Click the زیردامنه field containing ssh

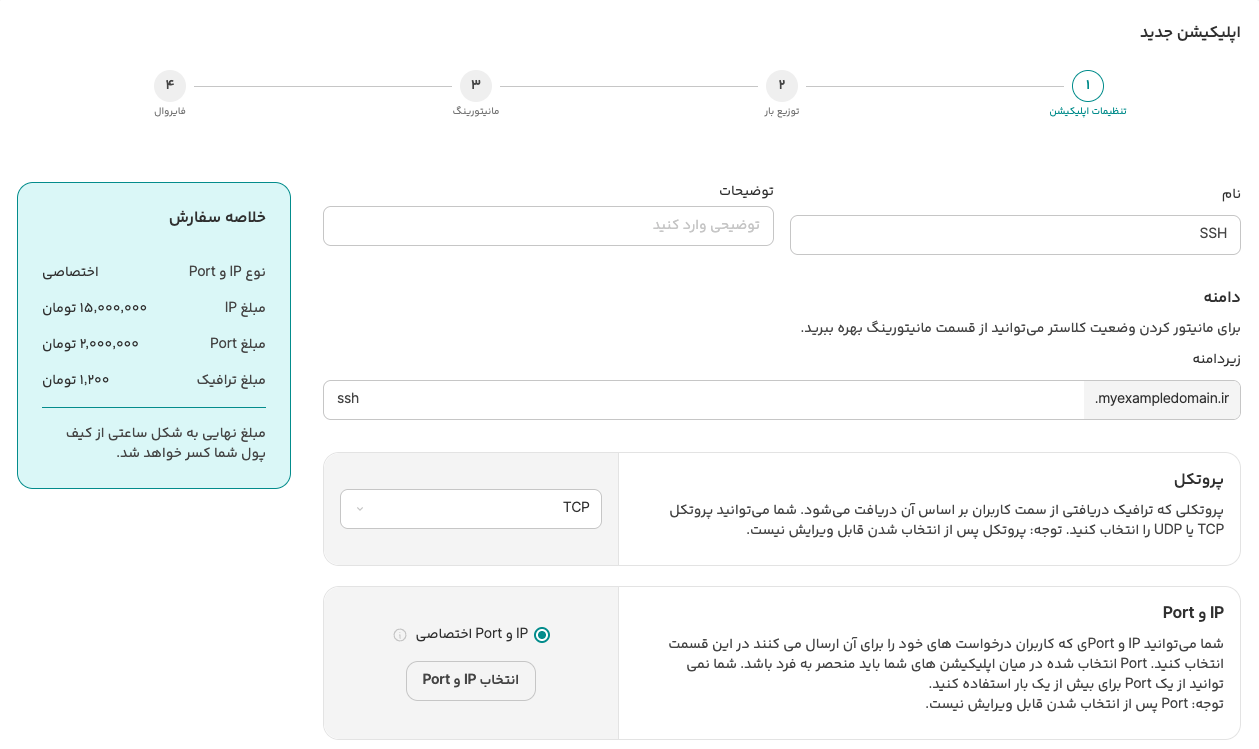click(x=703, y=400)
